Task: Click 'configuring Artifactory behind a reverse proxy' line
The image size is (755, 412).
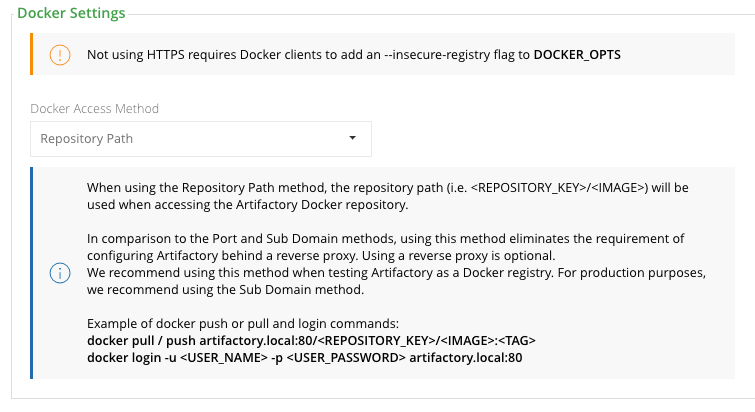Action: [x=321, y=256]
